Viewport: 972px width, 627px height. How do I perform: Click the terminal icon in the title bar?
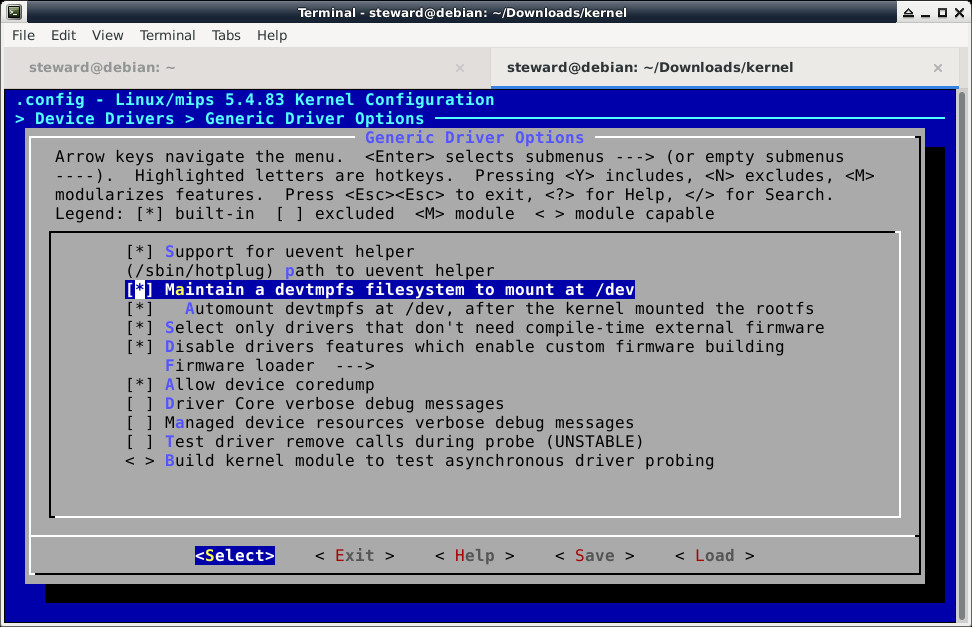click(x=14, y=12)
